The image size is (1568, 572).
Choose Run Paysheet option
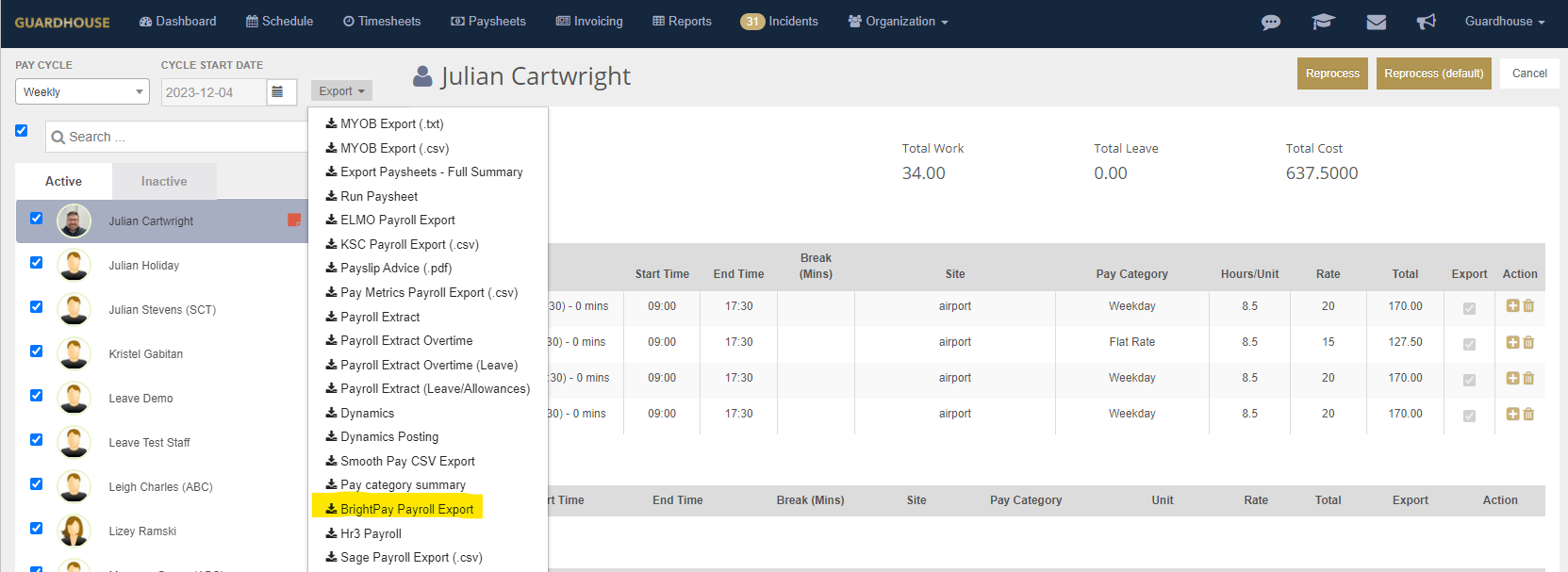[371, 196]
